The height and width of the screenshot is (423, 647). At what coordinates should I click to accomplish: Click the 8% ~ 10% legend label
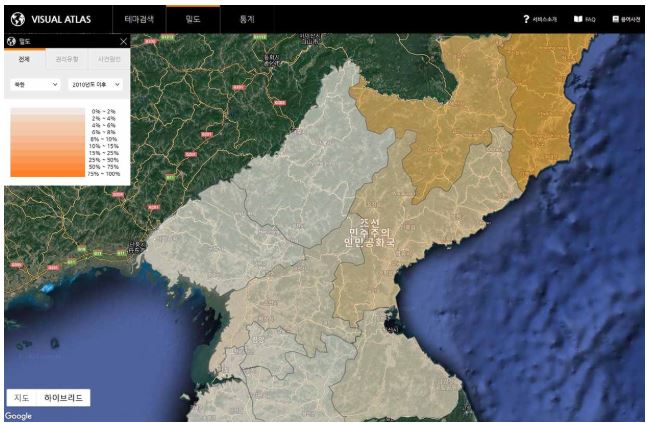(104, 139)
